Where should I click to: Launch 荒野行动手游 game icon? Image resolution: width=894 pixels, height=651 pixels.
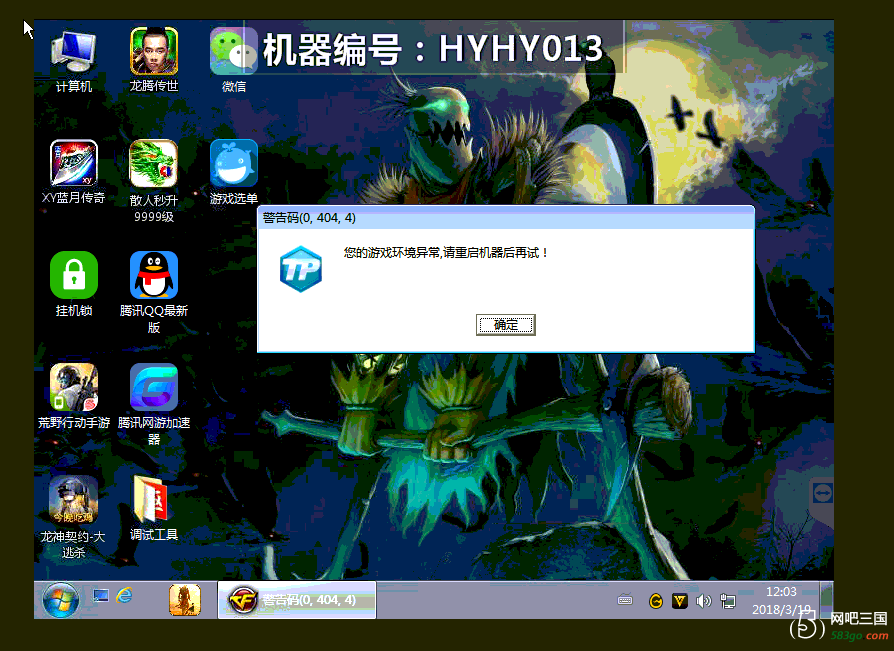coord(74,396)
